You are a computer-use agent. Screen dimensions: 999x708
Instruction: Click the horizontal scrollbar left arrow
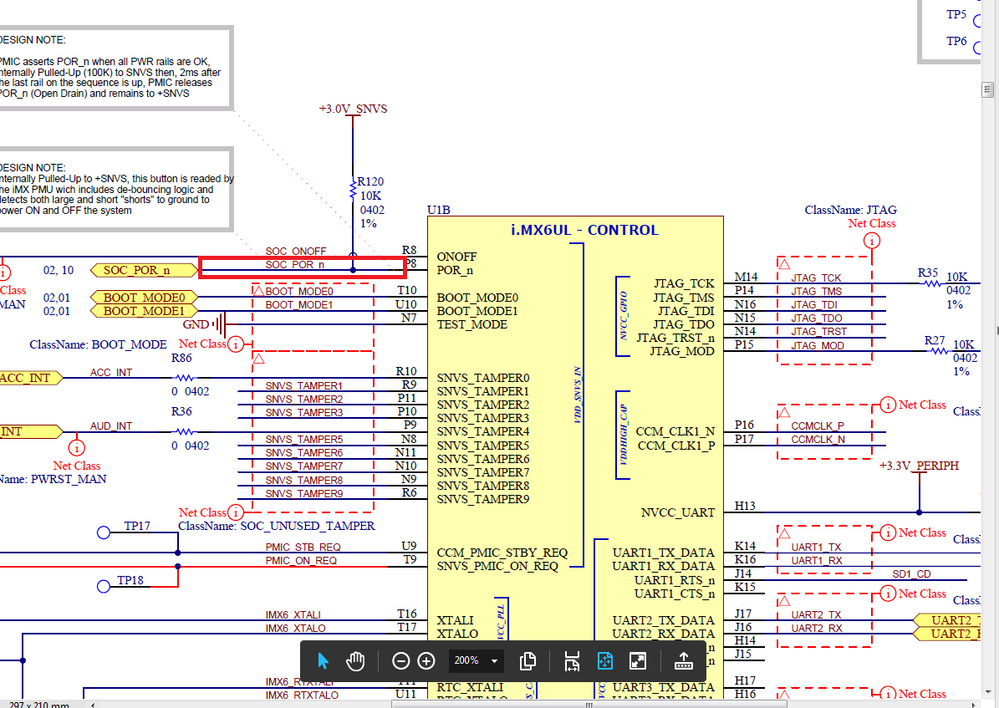[x=93, y=704]
